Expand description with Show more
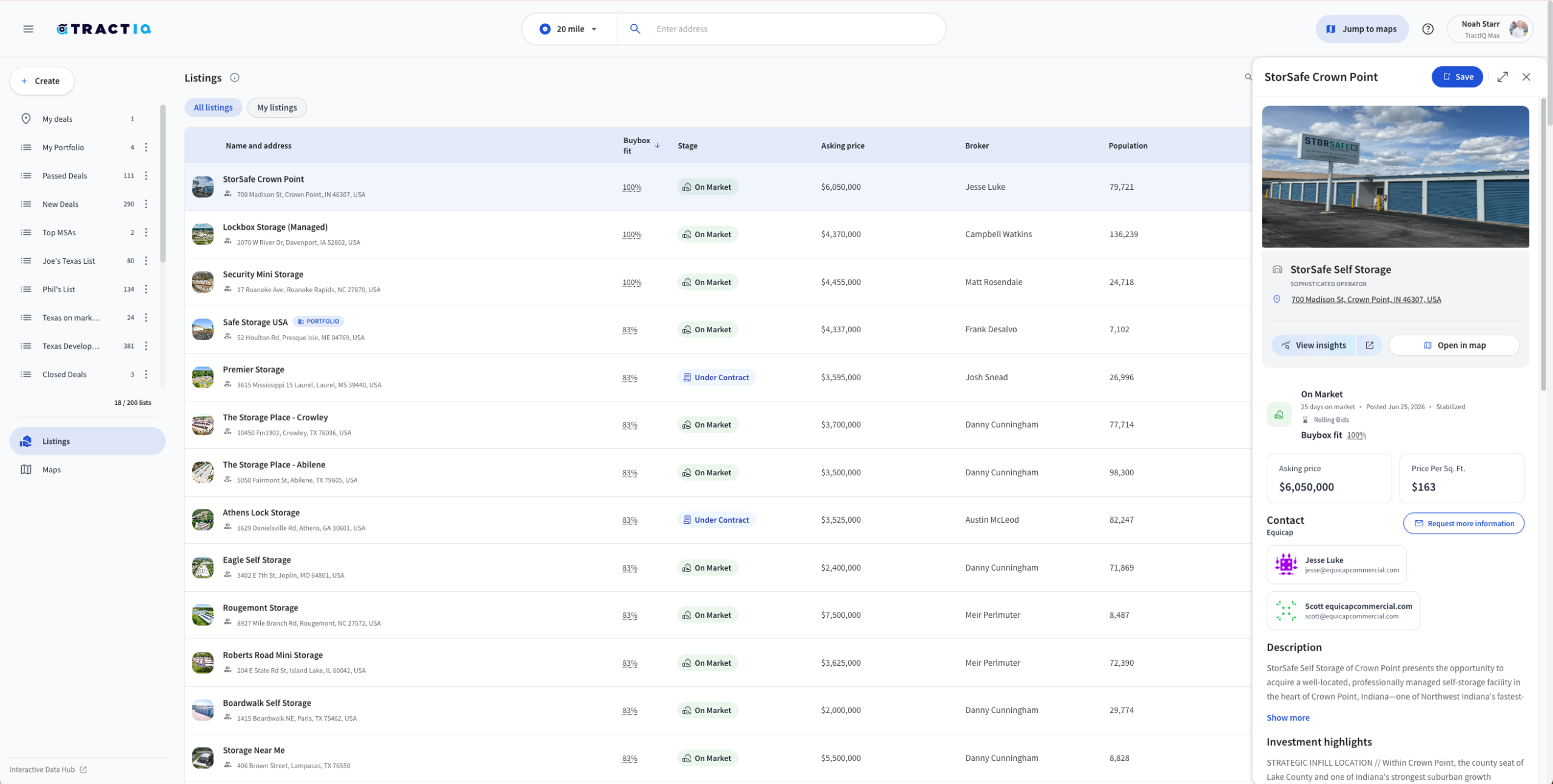 point(1288,717)
